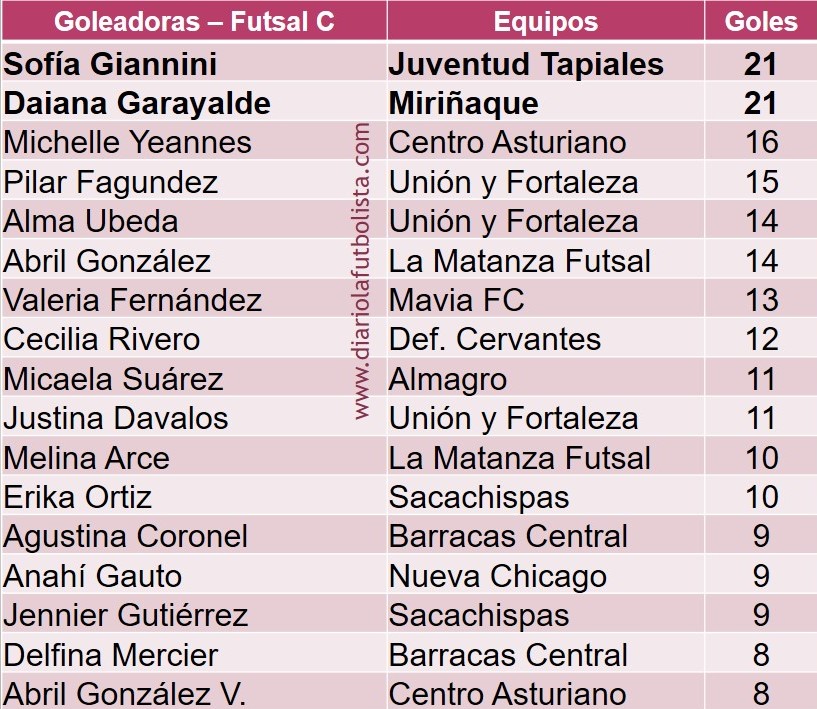Image resolution: width=817 pixels, height=709 pixels.
Task: Click the goals value 16 for Michelle Yeannes
Action: pos(761,142)
